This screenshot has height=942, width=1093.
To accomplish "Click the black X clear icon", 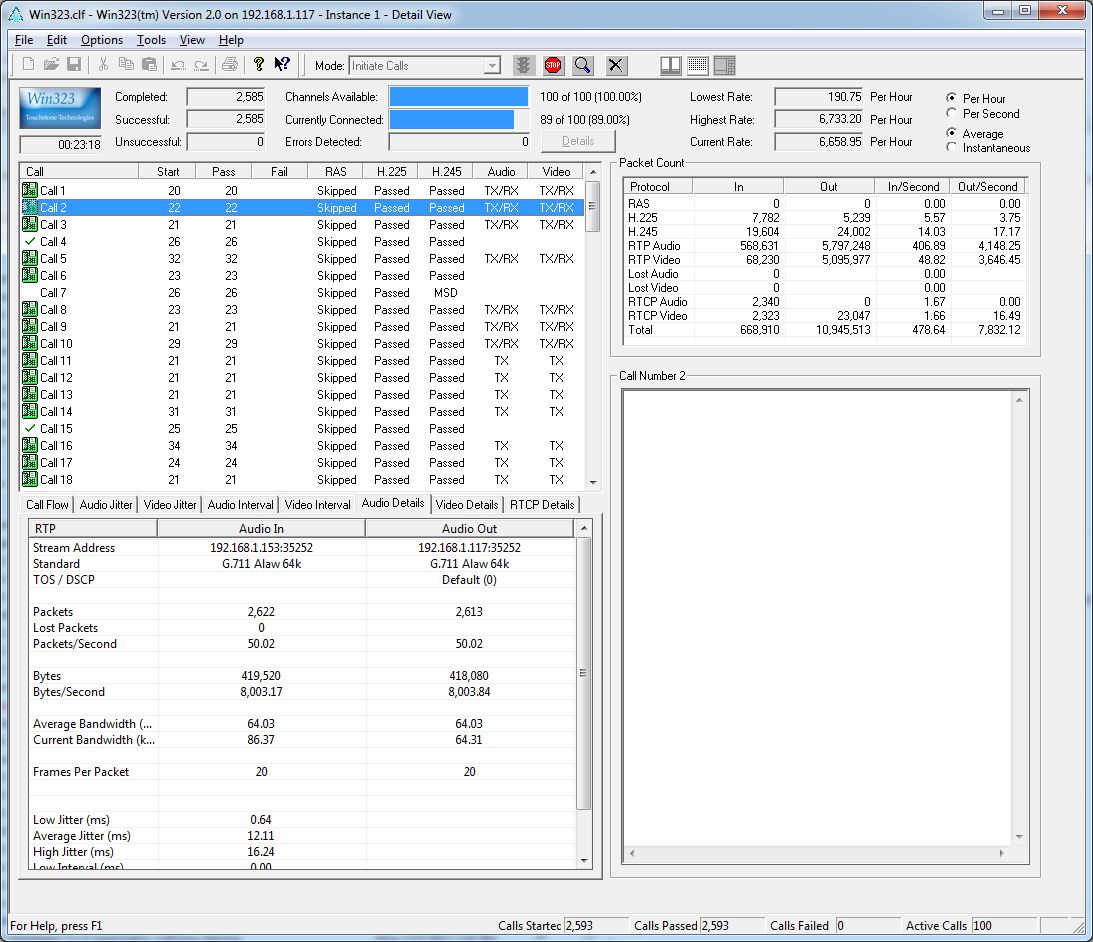I will (x=616, y=66).
